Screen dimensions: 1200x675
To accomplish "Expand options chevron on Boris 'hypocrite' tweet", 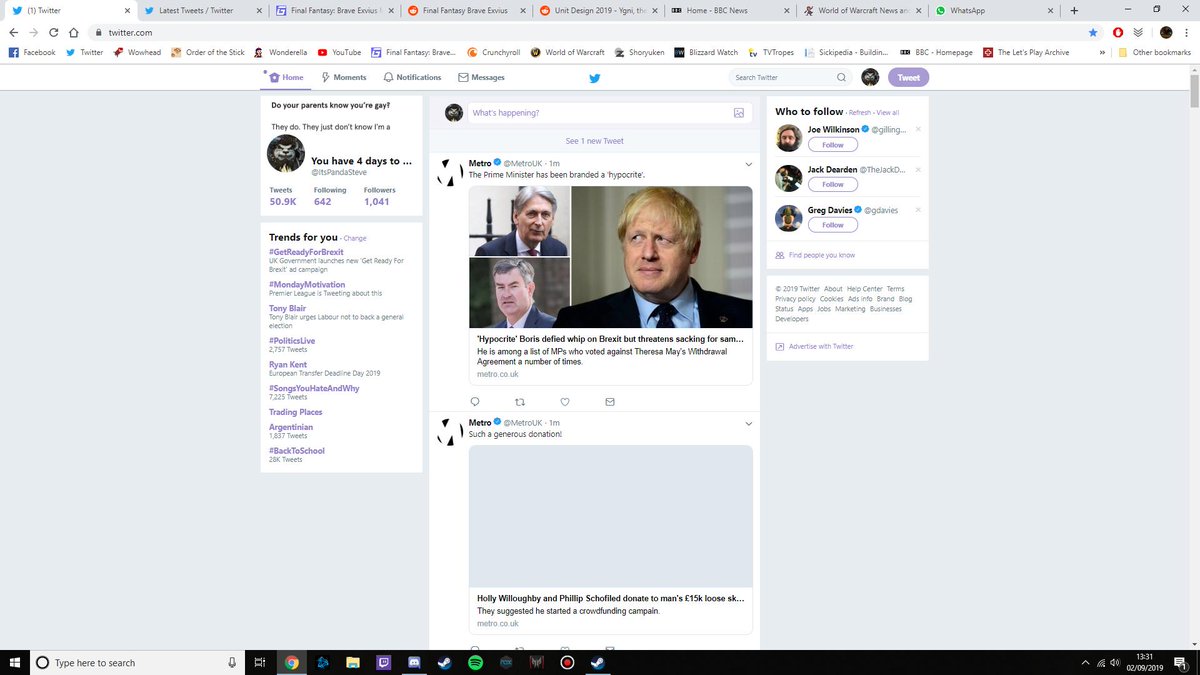I will coord(748,164).
